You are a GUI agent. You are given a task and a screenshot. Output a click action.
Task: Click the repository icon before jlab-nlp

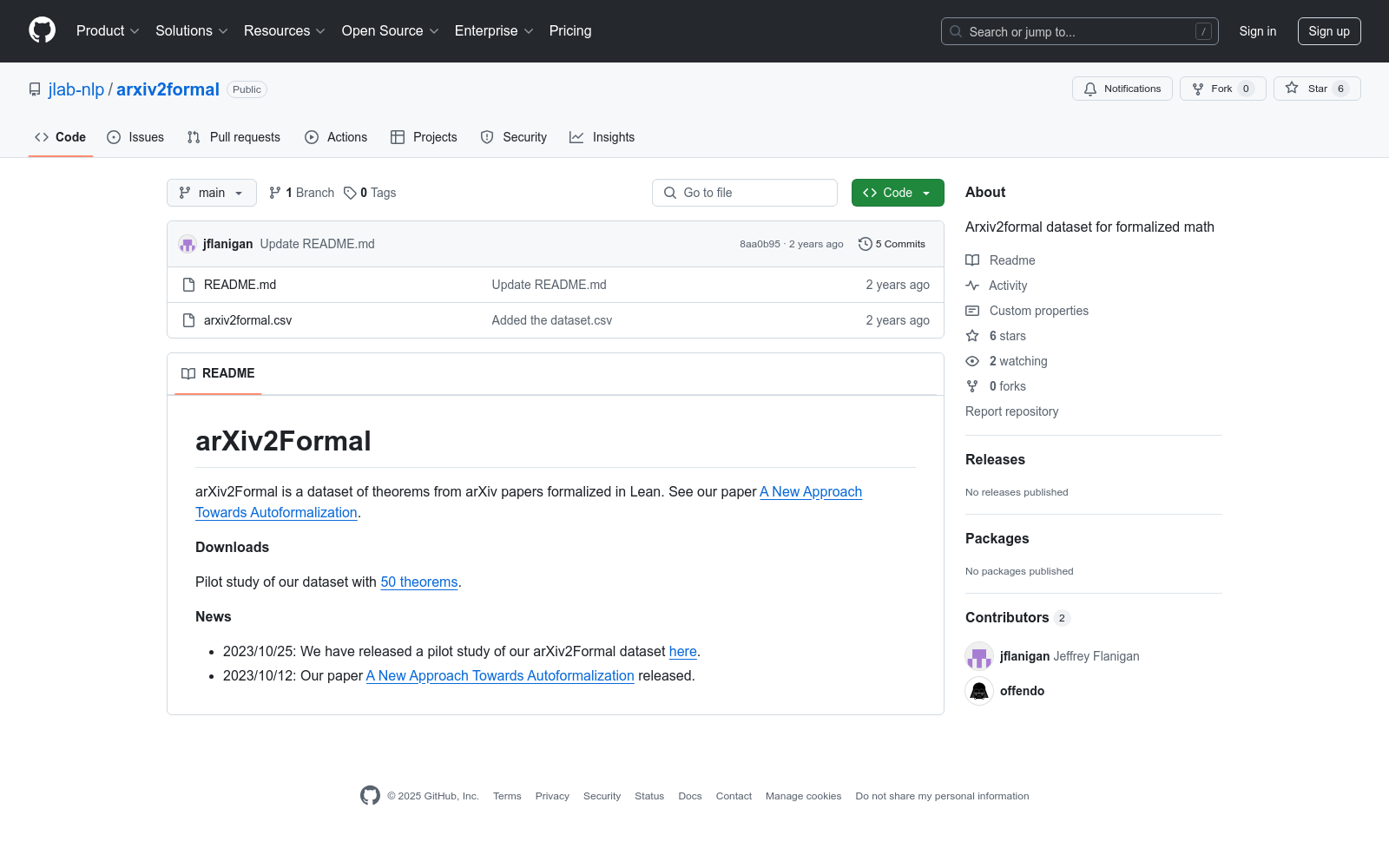[35, 89]
